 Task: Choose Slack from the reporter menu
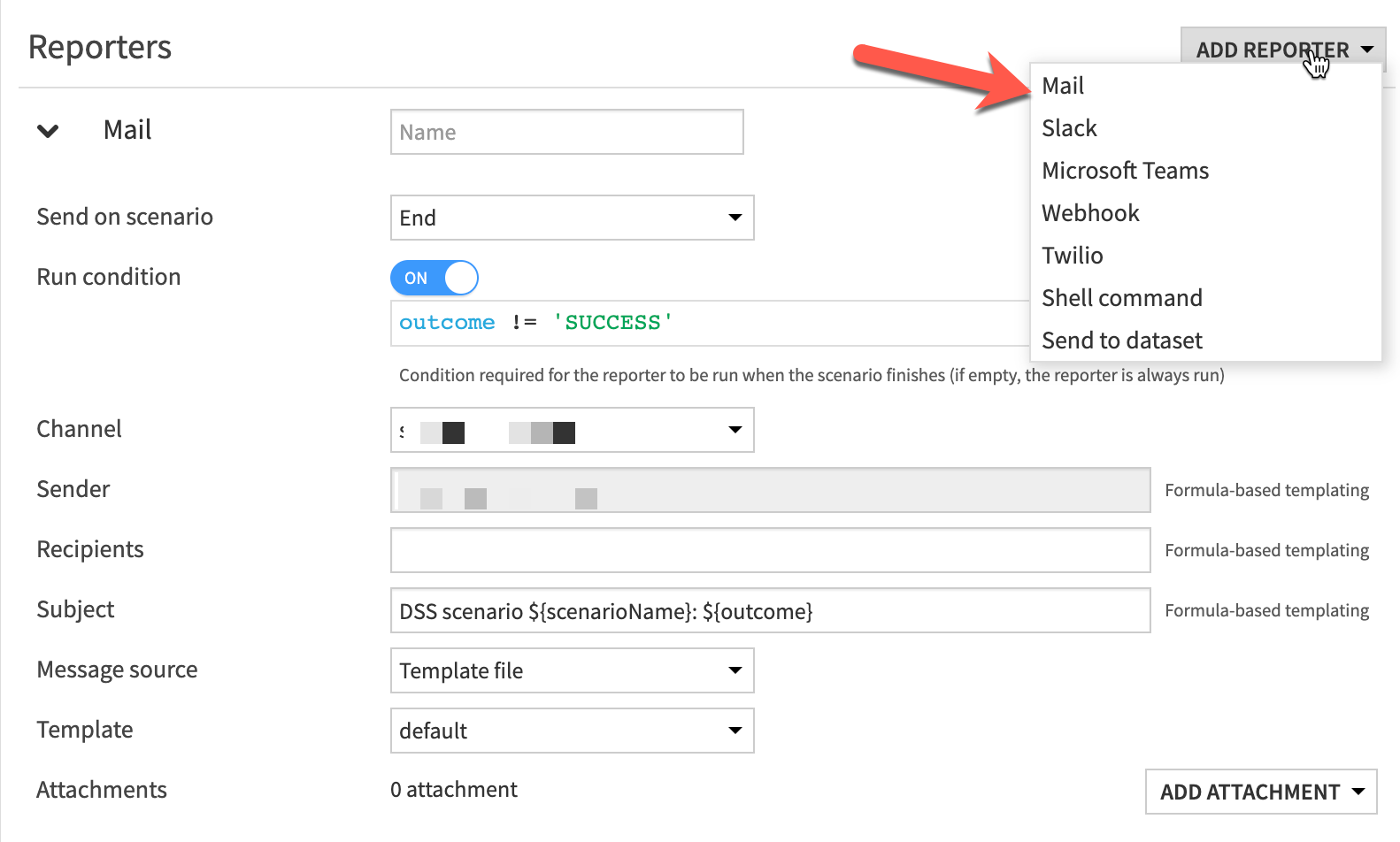(x=1069, y=128)
